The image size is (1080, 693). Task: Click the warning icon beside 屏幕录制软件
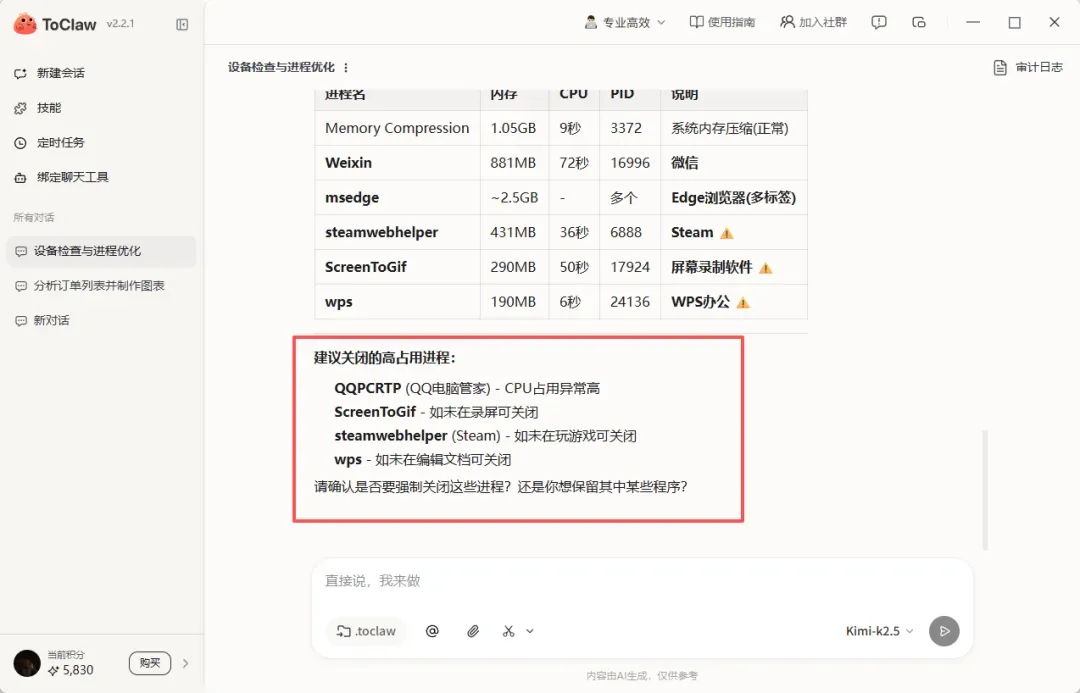point(765,268)
